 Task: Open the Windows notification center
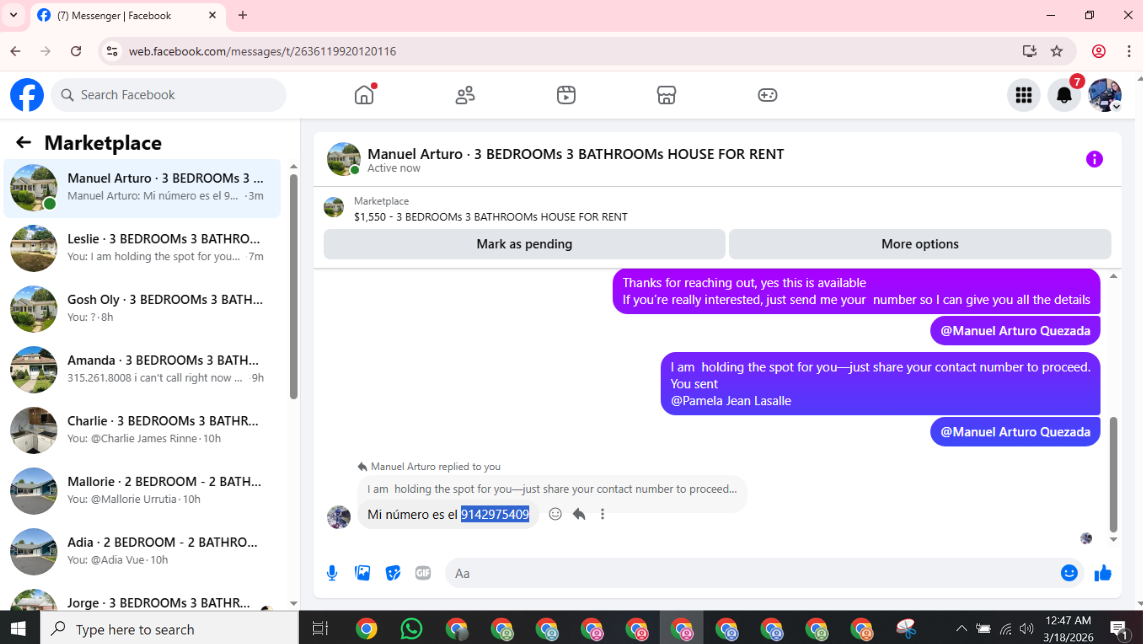point(1119,629)
